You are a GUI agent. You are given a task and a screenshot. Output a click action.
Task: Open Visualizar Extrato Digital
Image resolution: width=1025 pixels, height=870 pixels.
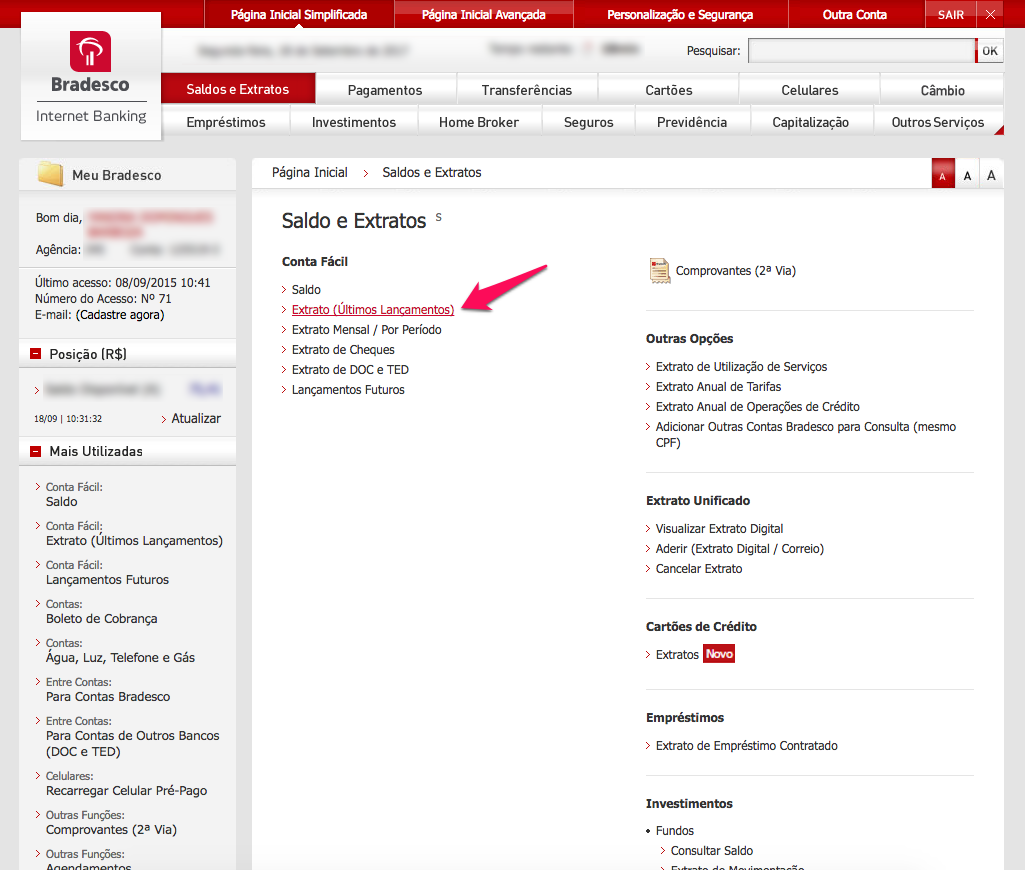[719, 529]
